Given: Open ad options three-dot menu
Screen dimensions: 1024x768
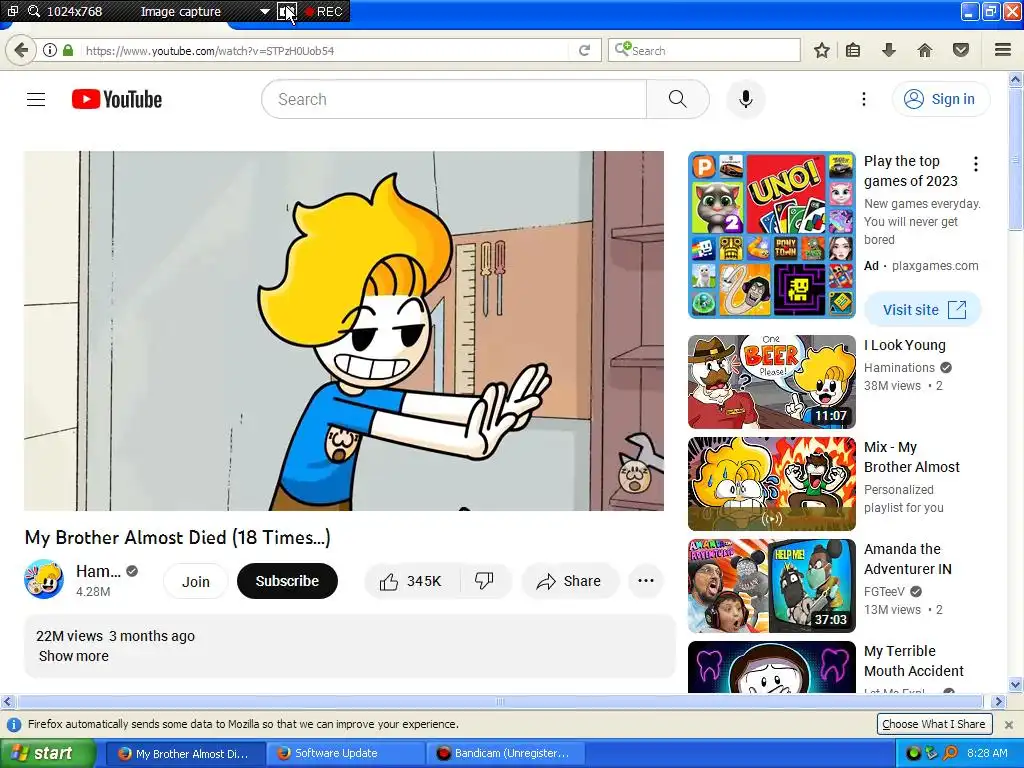Looking at the screenshot, I should (x=976, y=164).
